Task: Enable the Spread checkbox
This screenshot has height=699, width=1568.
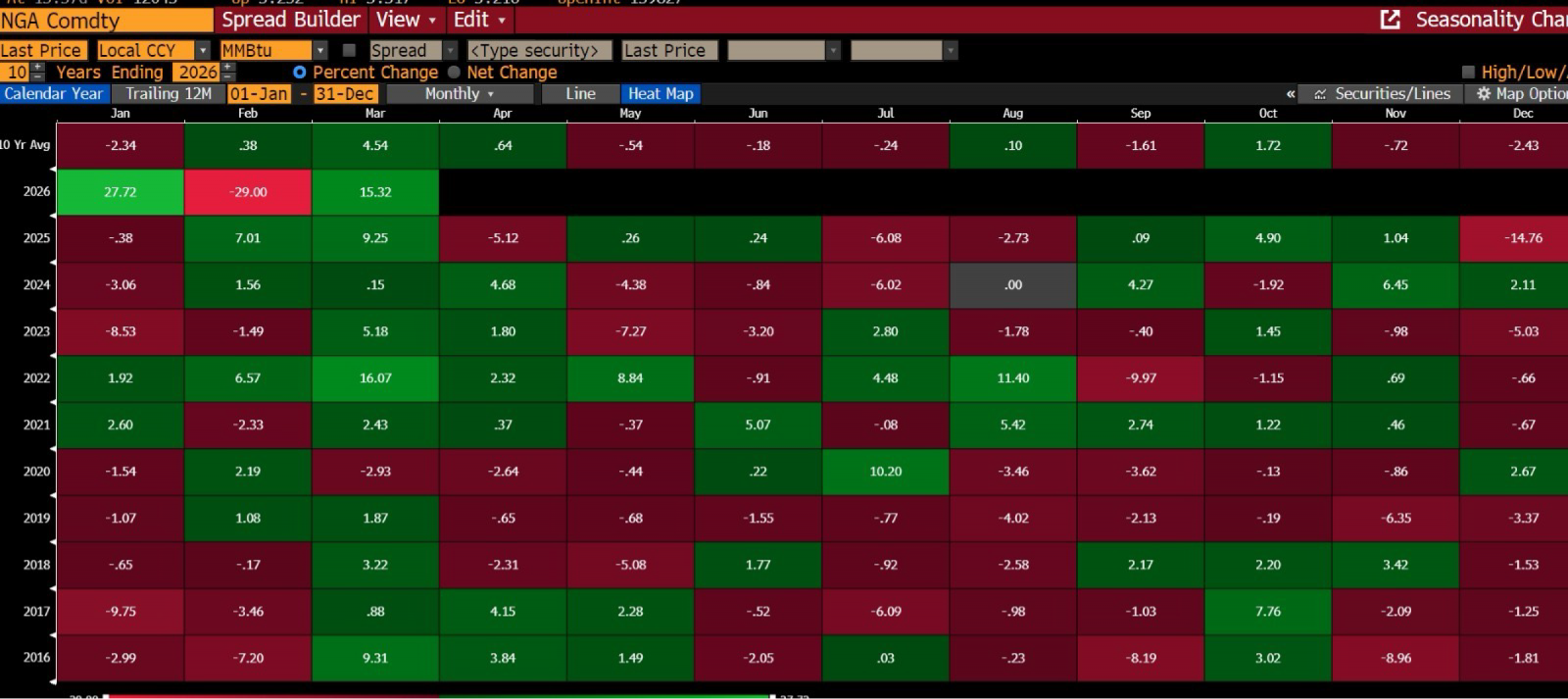Action: click(x=349, y=50)
